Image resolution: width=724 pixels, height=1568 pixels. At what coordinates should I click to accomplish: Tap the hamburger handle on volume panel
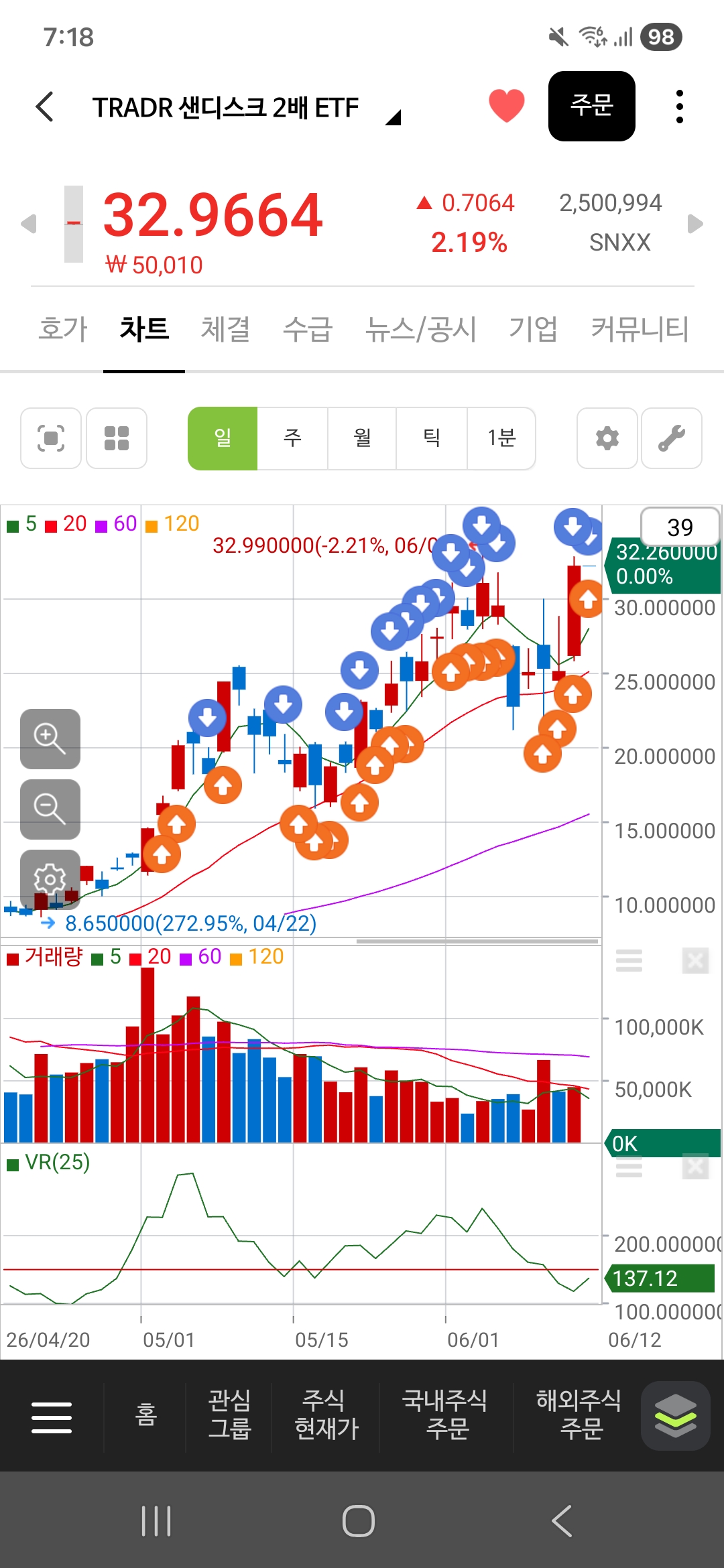(629, 961)
